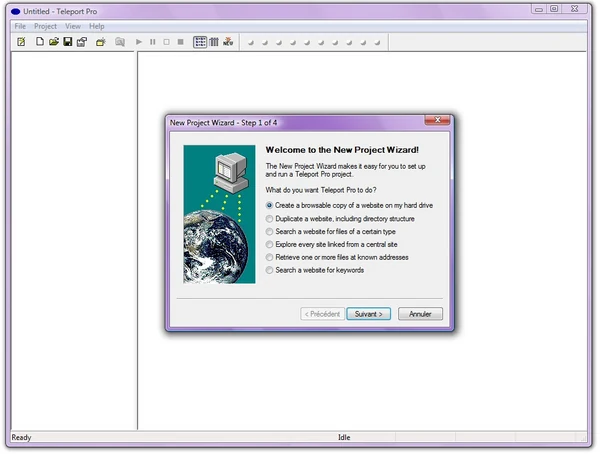600x454 pixels.
Task: Minimize the Teleport Pro window
Action: (x=539, y=9)
